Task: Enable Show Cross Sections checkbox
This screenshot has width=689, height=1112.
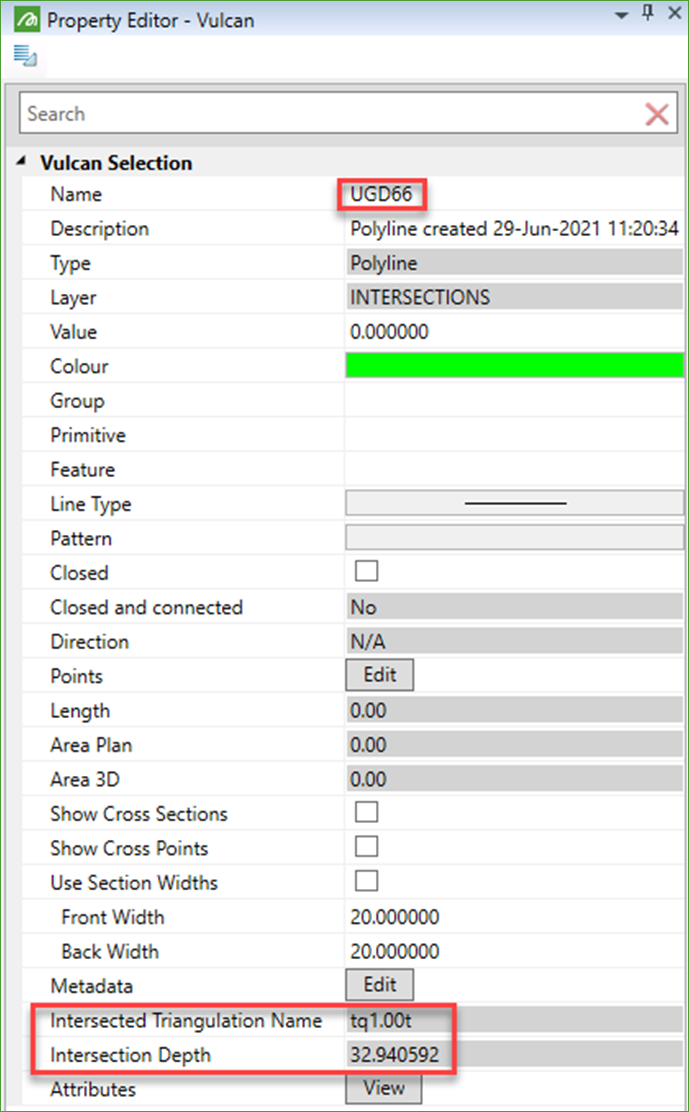Action: tap(367, 812)
